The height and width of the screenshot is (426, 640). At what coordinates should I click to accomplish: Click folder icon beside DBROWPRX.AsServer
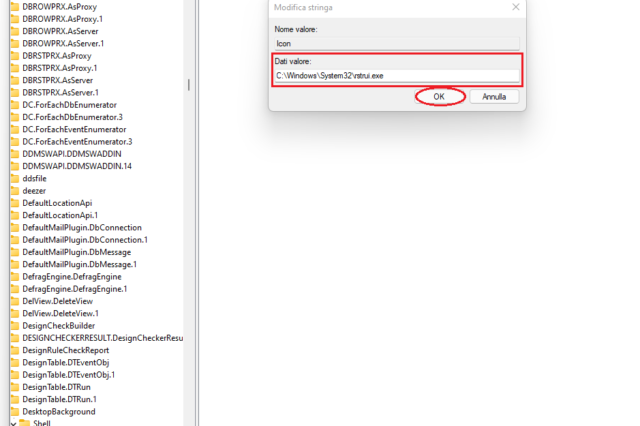[15, 31]
